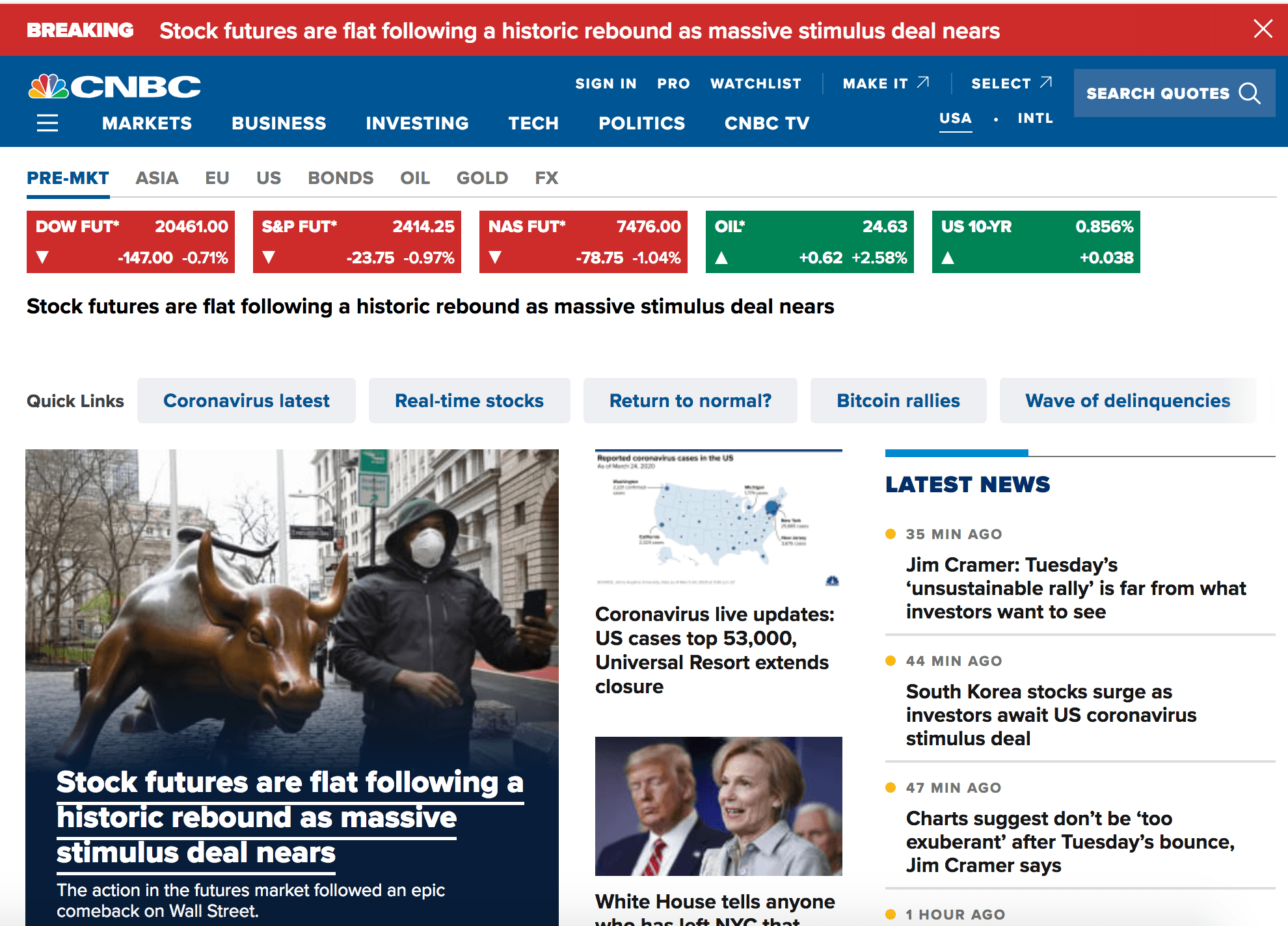
Task: Open Select external link arrow
Action: [1045, 83]
